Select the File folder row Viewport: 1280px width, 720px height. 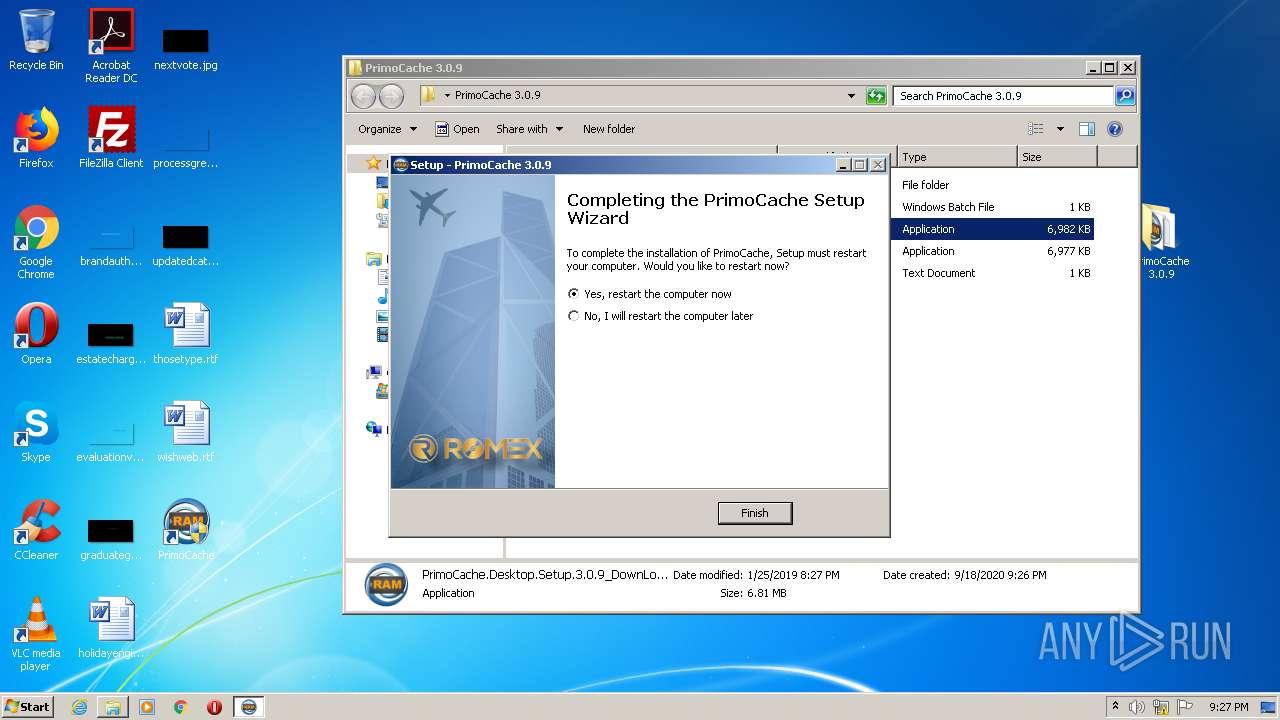click(992, 185)
